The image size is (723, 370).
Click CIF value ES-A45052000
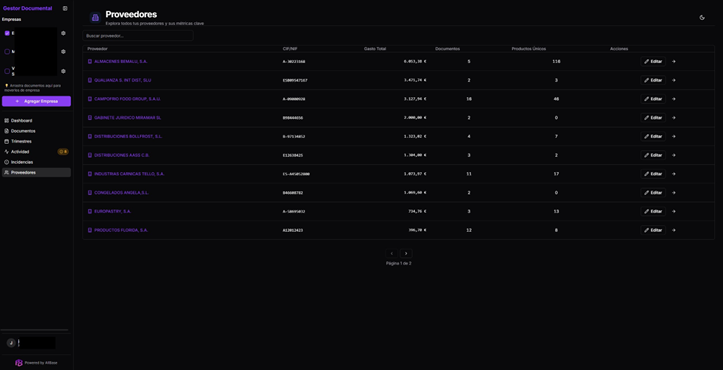[296, 174]
